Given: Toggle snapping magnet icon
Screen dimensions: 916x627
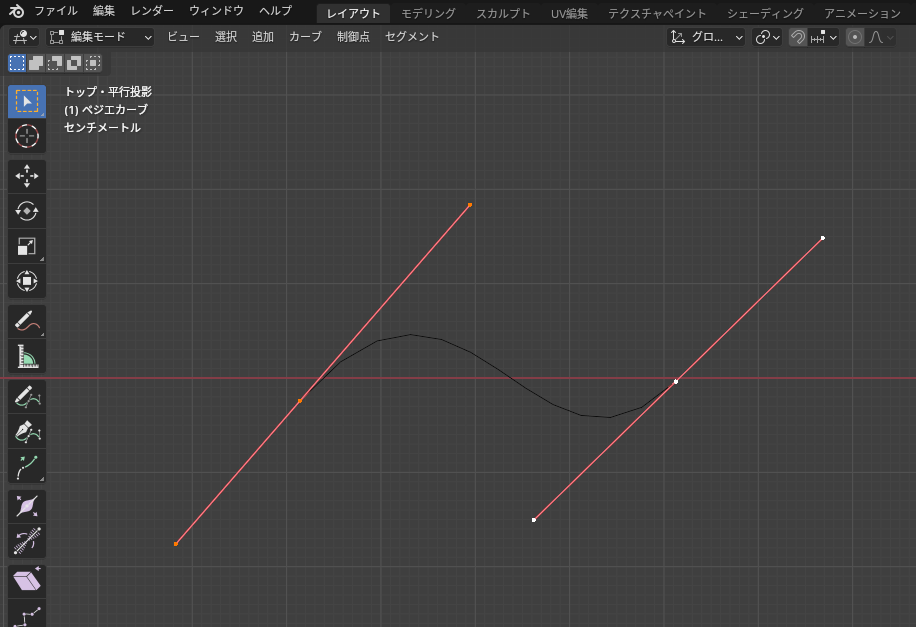Looking at the screenshot, I should [797, 37].
